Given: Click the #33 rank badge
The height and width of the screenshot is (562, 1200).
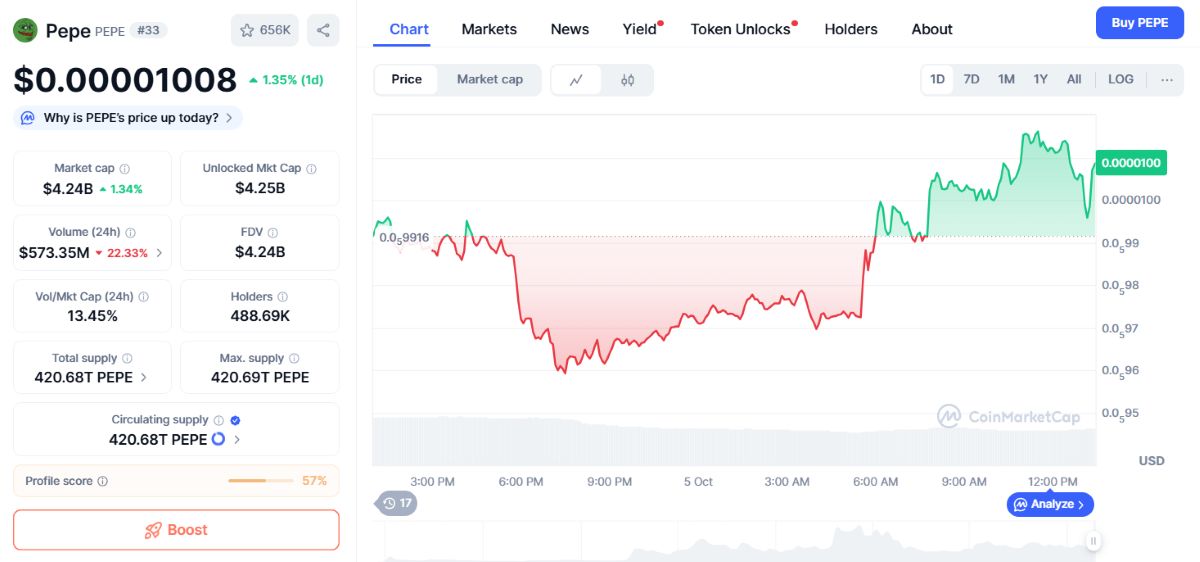Looking at the screenshot, I should point(149,30).
